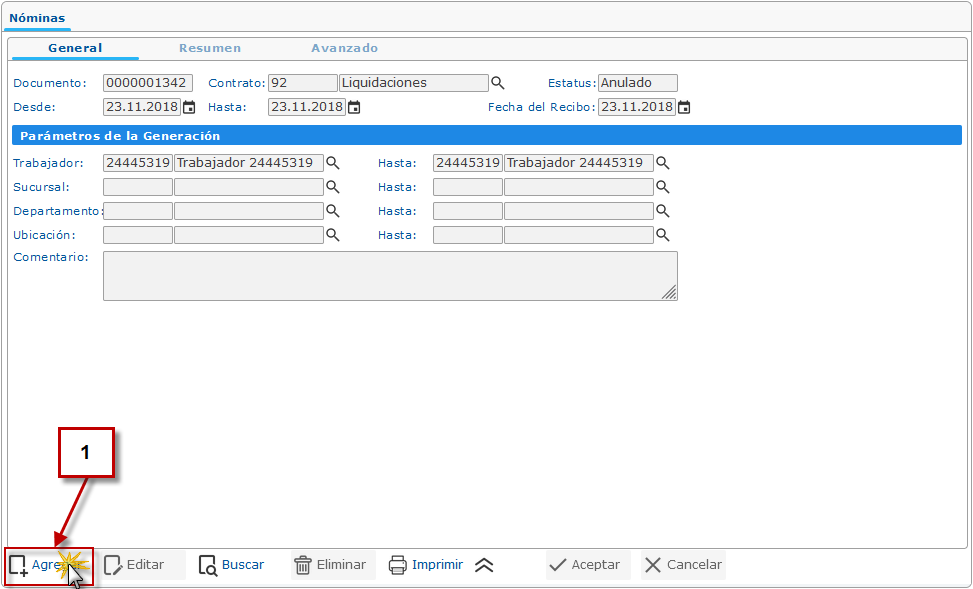Screen dimensions: 973x589
Task: Click the Ubicación Hasta search magnifier
Action: [x=662, y=235]
